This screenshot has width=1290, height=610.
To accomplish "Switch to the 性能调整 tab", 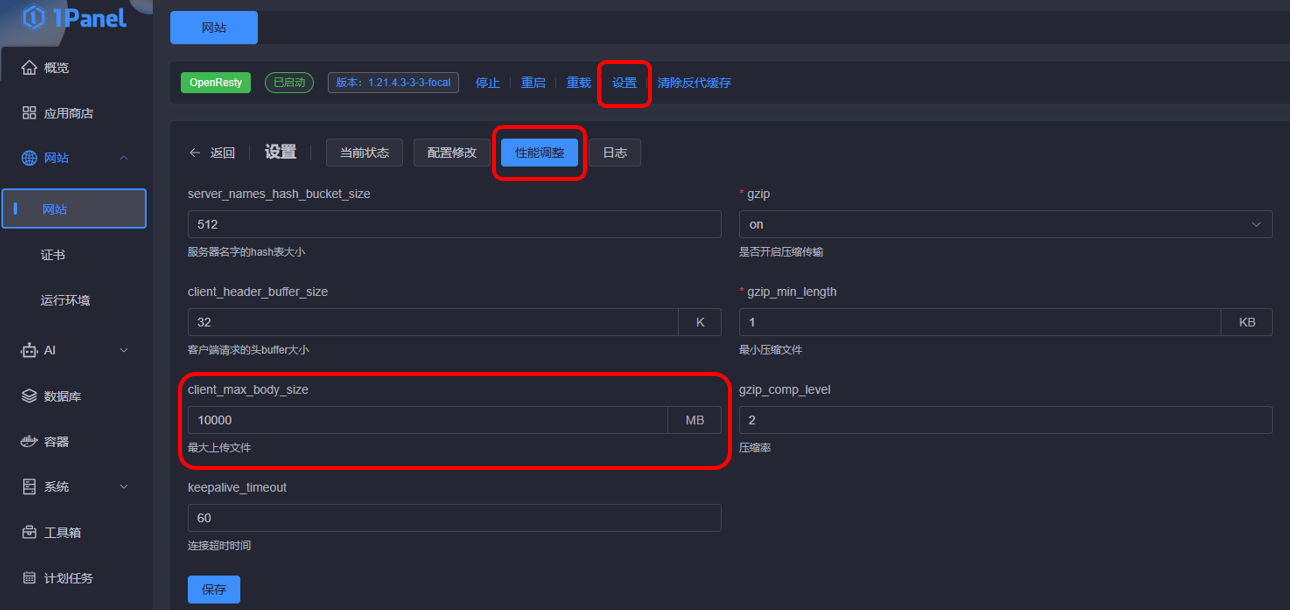I will (539, 153).
